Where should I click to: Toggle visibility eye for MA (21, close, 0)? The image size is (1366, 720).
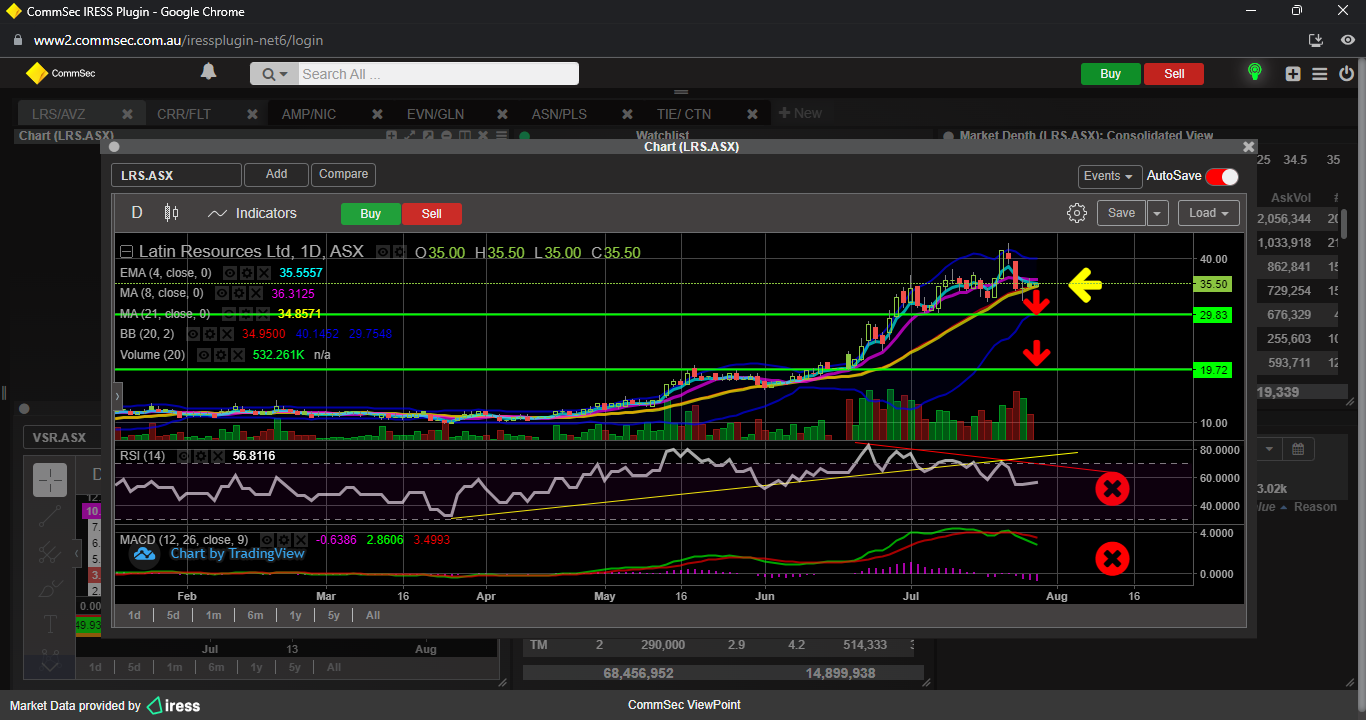[229, 314]
